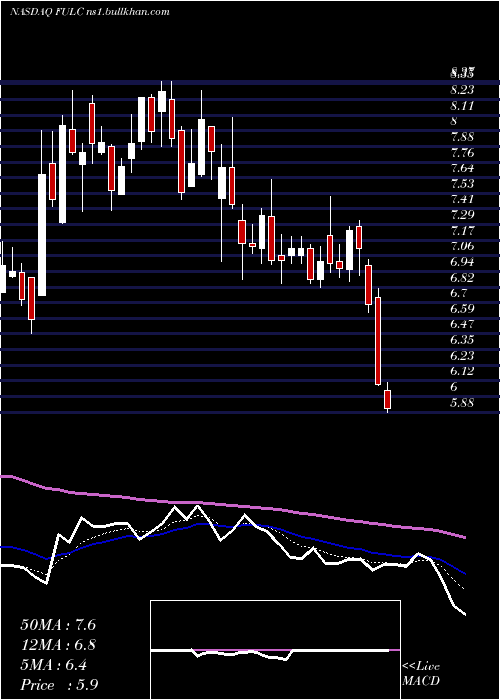Screen dimensions: 500x700
Task: Select the 5.88 price axis label
Action: (x=462, y=403)
